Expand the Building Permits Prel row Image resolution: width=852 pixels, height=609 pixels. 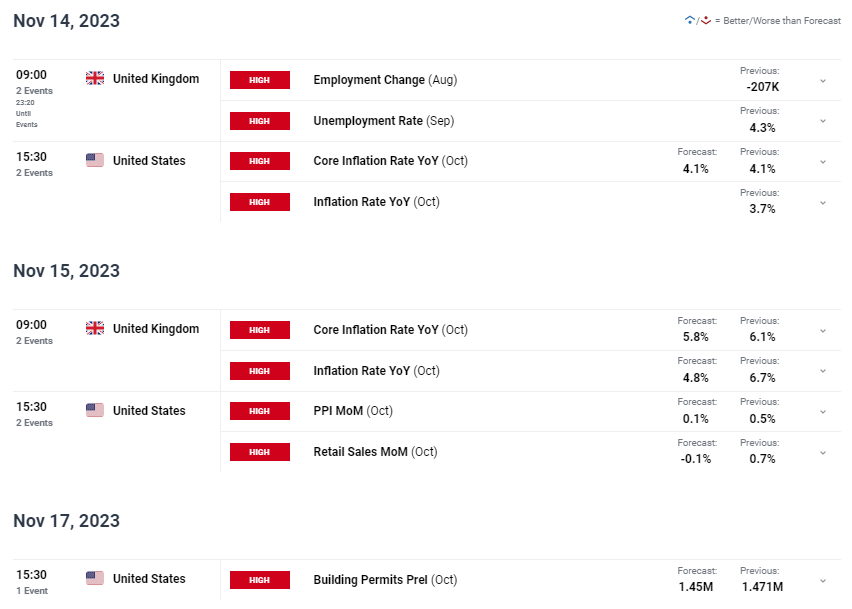pos(823,581)
